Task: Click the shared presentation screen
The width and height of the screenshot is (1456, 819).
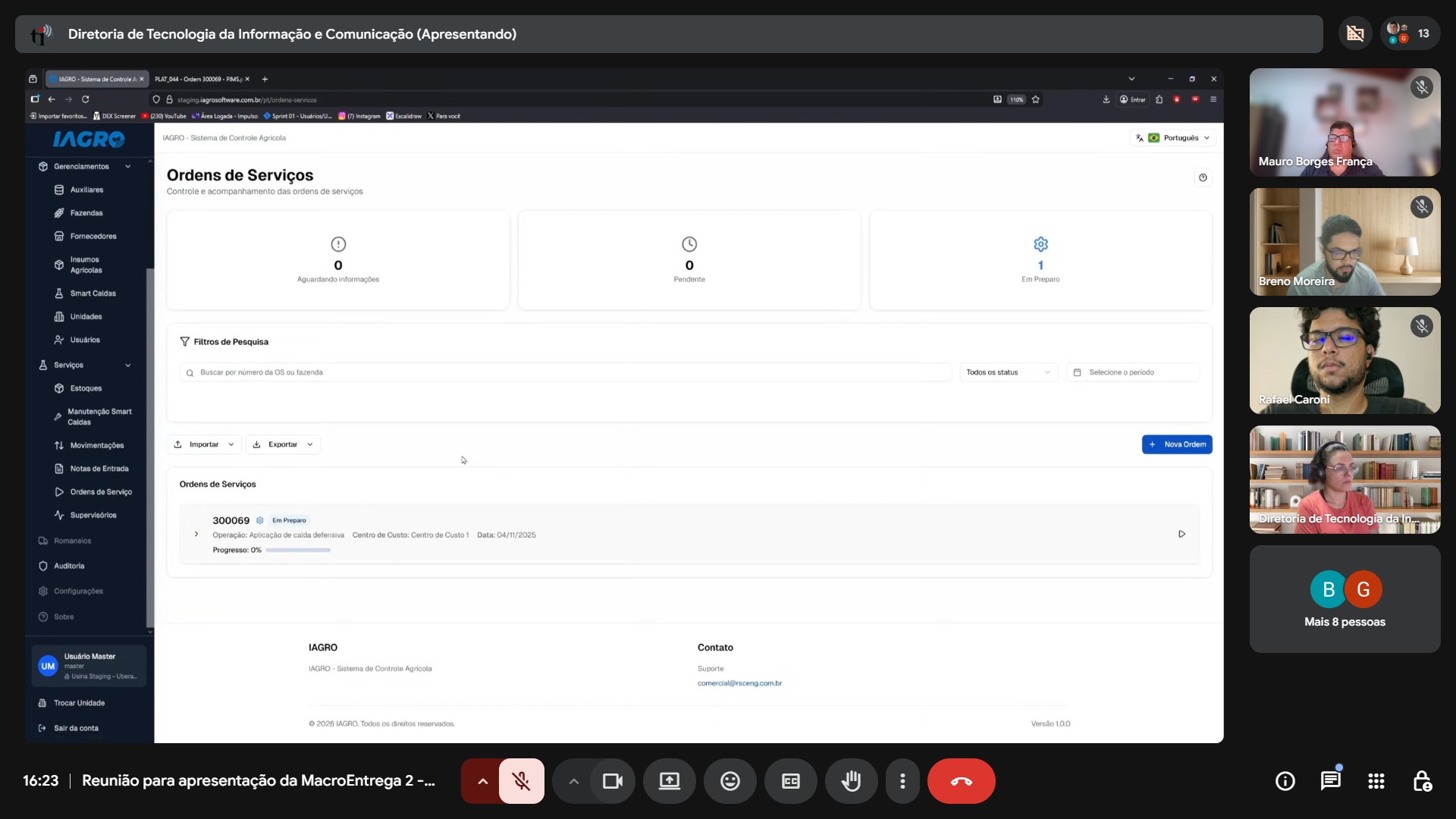Action: point(624,406)
